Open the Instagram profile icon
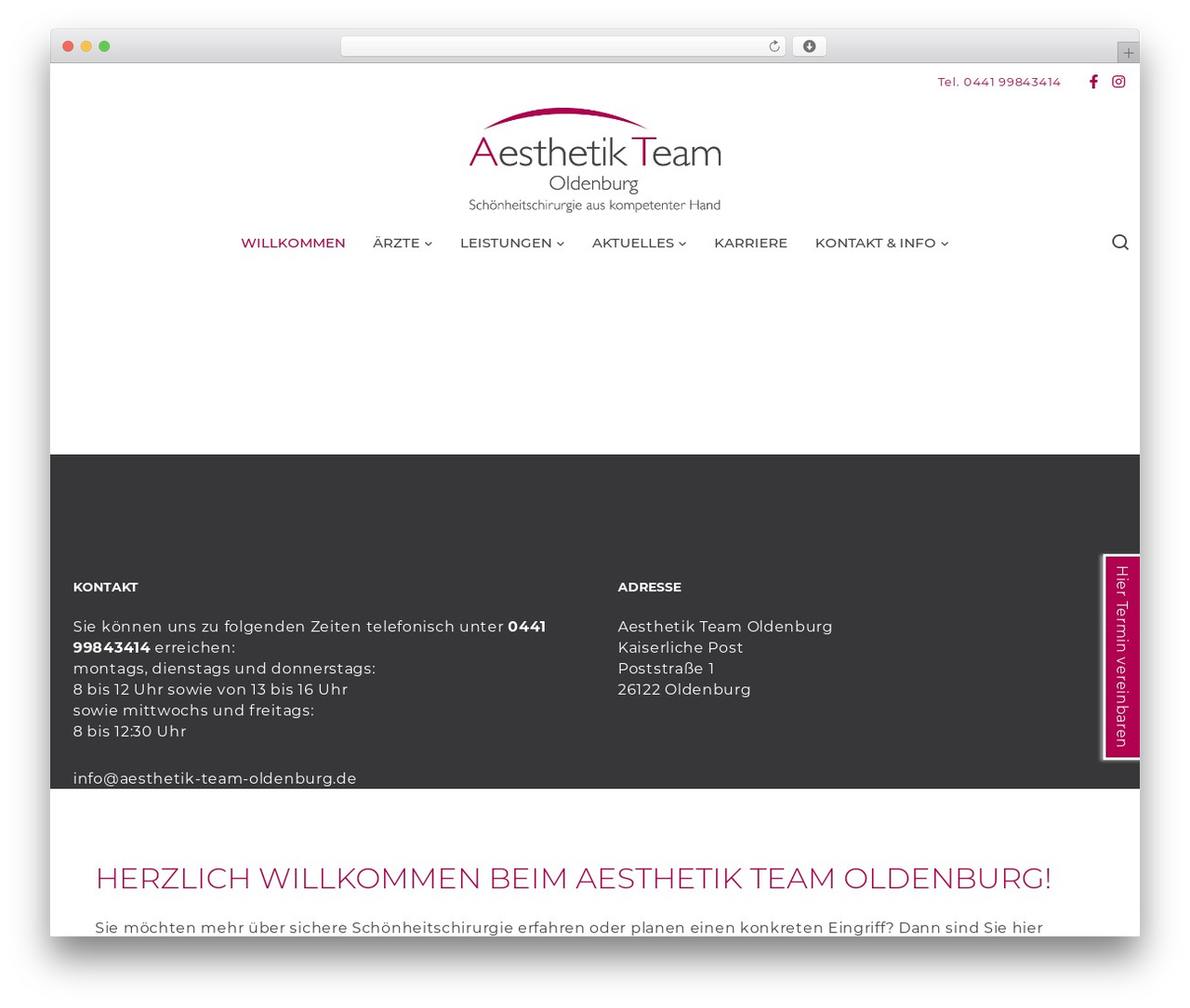Viewport: 1190px width, 1008px height. 1118,82
